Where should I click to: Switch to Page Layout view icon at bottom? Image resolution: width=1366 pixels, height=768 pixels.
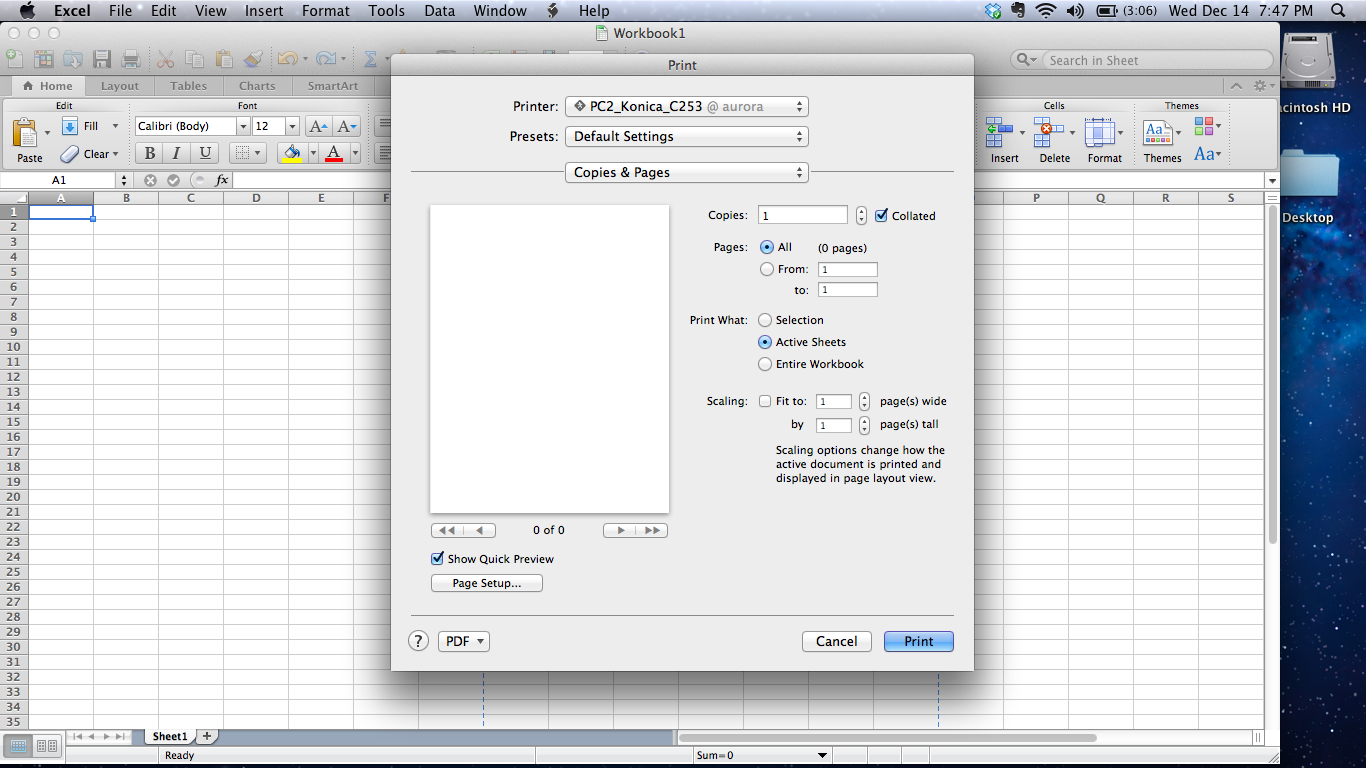click(x=47, y=745)
